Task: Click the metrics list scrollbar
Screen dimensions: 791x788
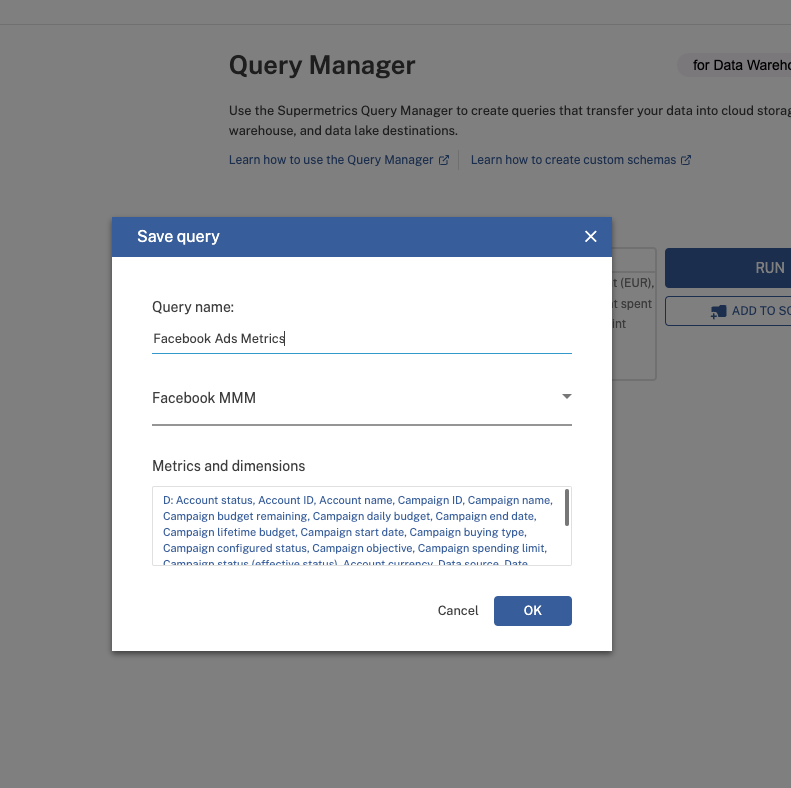Action: click(567, 507)
